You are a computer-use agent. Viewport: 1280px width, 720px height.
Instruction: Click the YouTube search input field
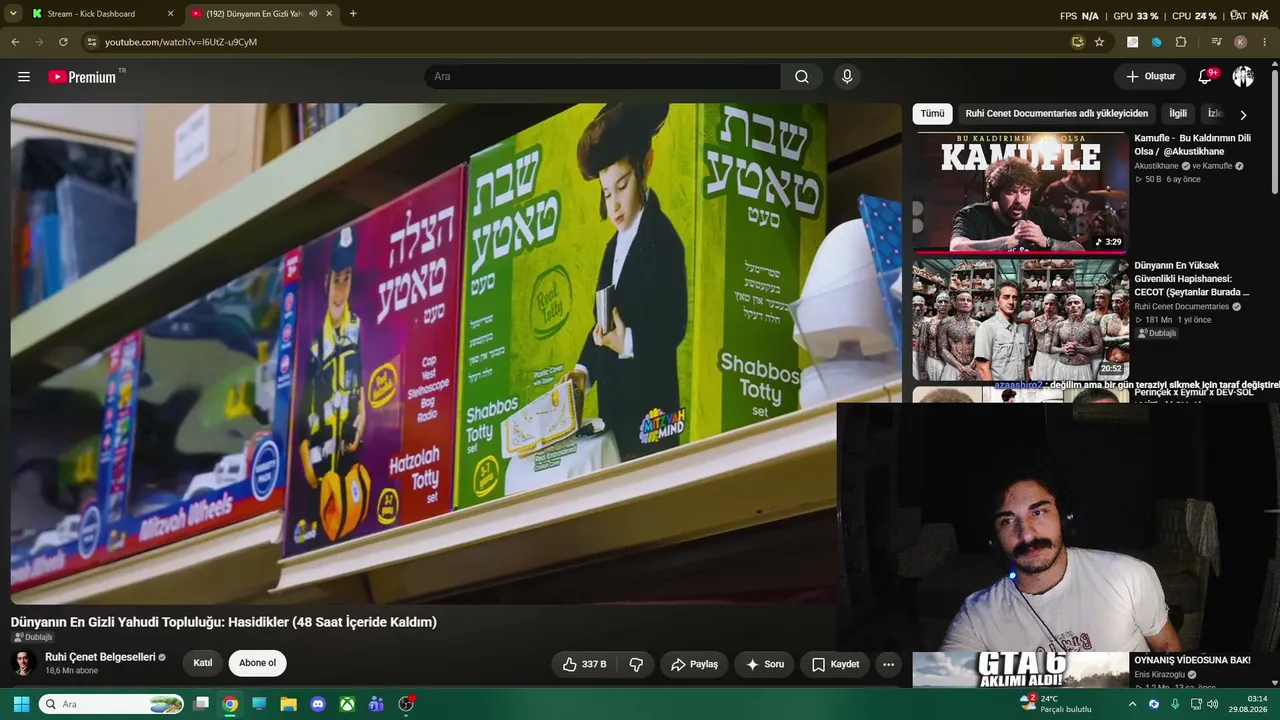[x=603, y=77]
